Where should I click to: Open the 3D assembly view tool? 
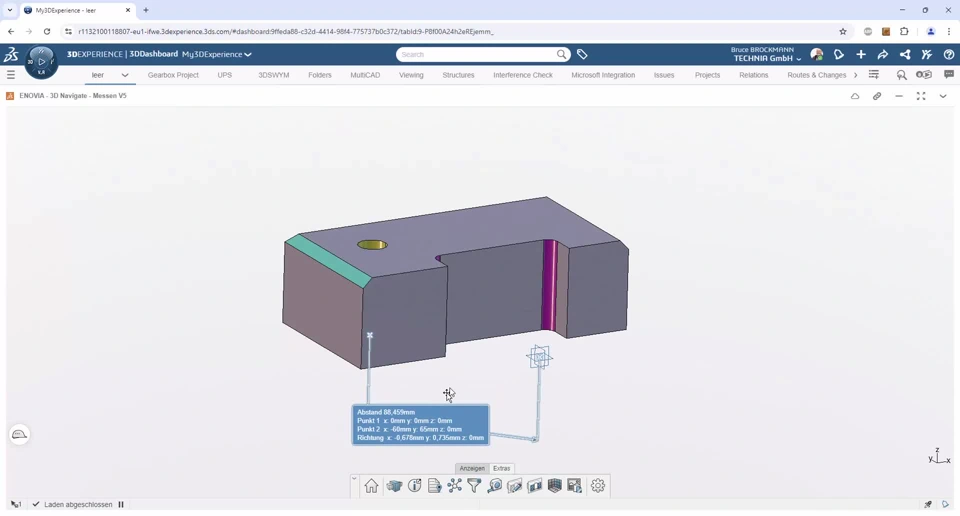pos(394,486)
